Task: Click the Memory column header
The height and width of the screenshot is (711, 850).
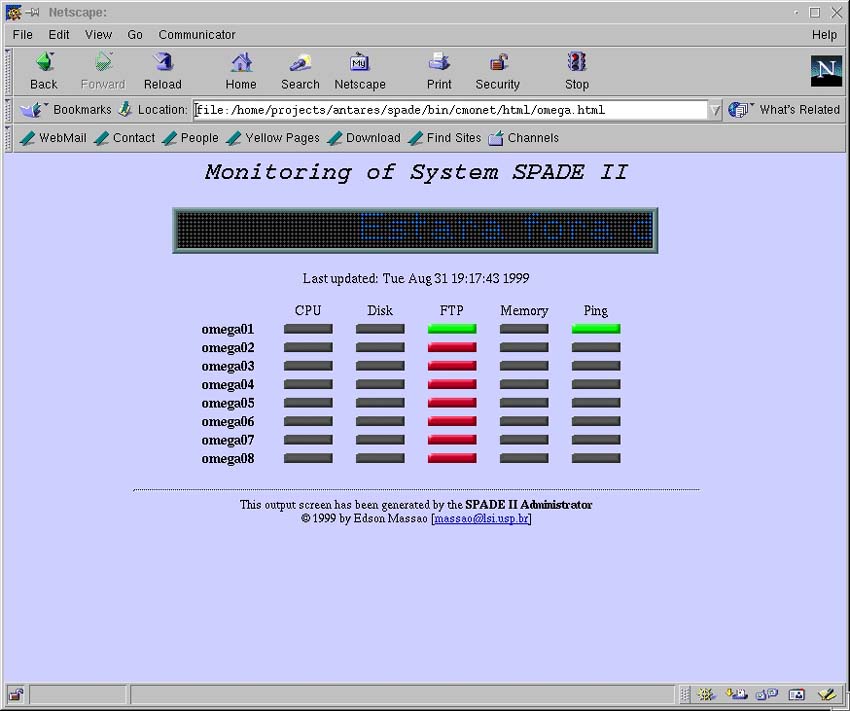Action: click(524, 311)
